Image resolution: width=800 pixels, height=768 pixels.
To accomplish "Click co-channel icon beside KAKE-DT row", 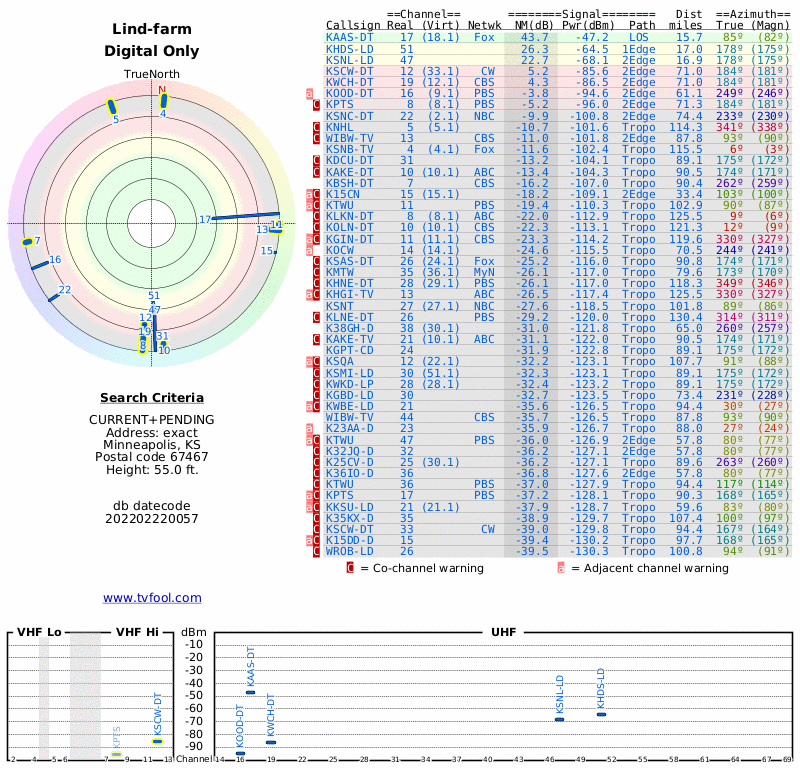I will pos(316,172).
